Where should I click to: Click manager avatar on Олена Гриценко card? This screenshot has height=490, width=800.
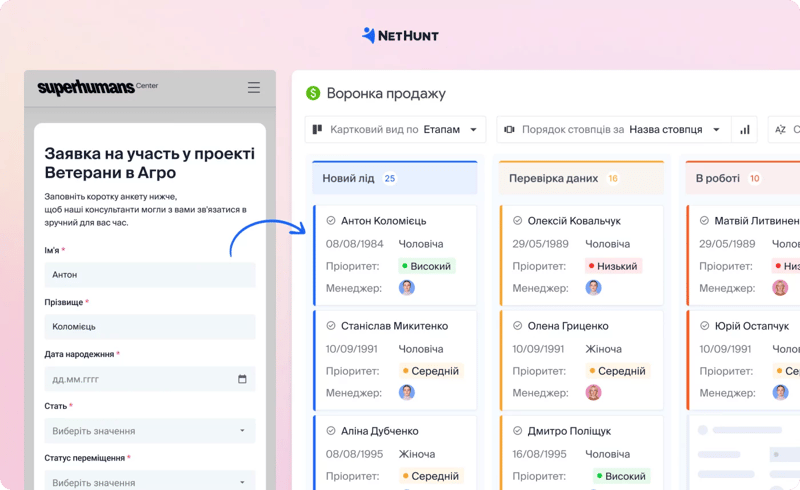tap(593, 392)
